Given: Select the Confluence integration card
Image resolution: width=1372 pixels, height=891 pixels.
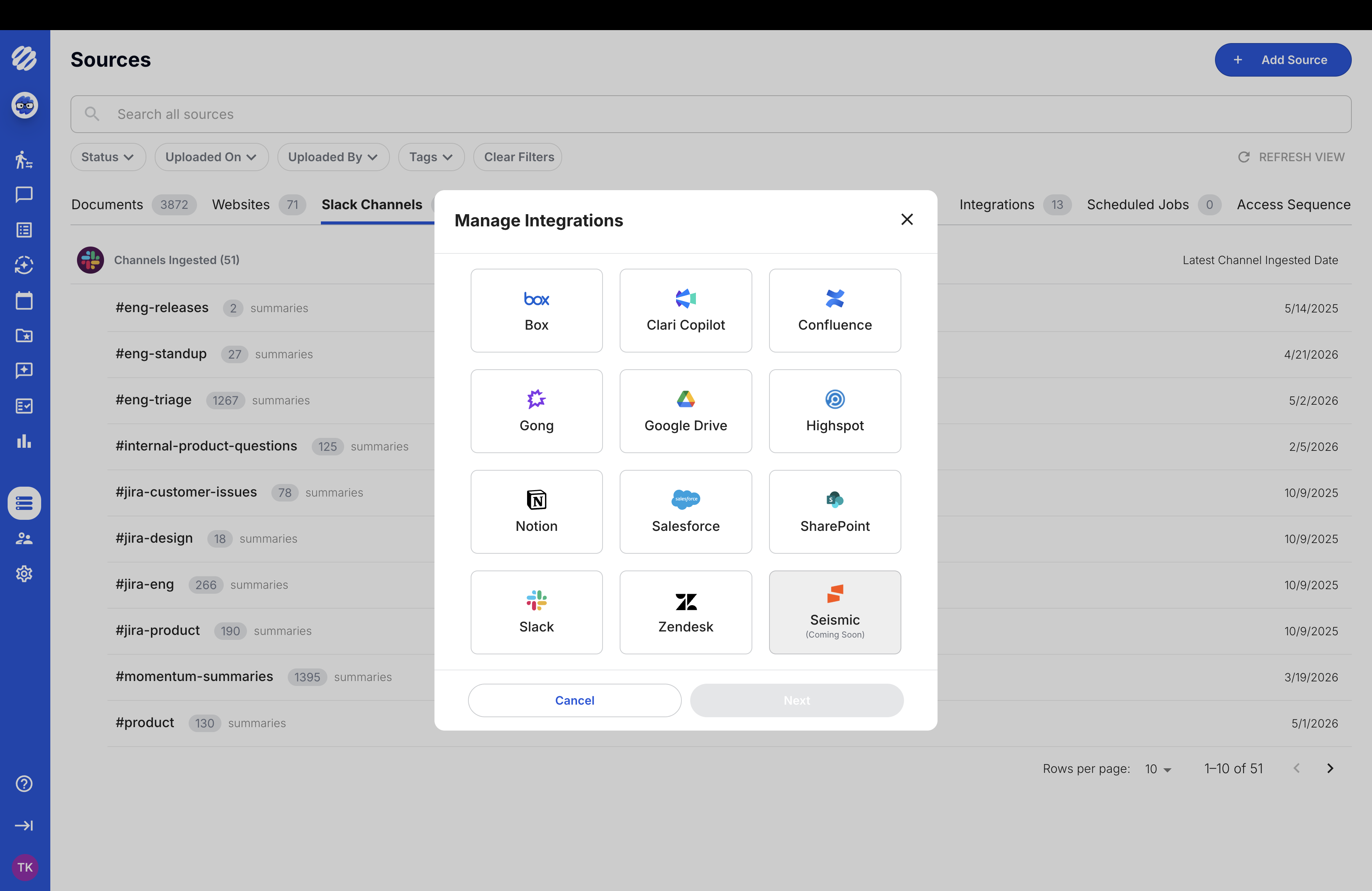Looking at the screenshot, I should click(x=835, y=311).
